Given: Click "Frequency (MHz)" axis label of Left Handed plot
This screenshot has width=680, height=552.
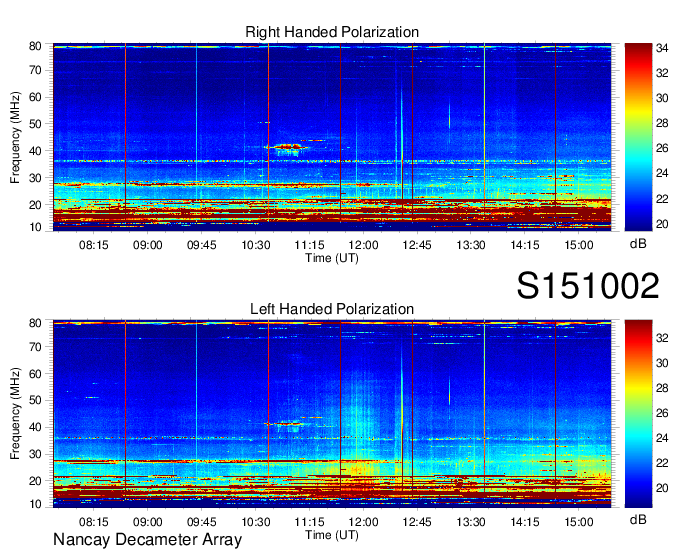Looking at the screenshot, I should click(15, 414).
